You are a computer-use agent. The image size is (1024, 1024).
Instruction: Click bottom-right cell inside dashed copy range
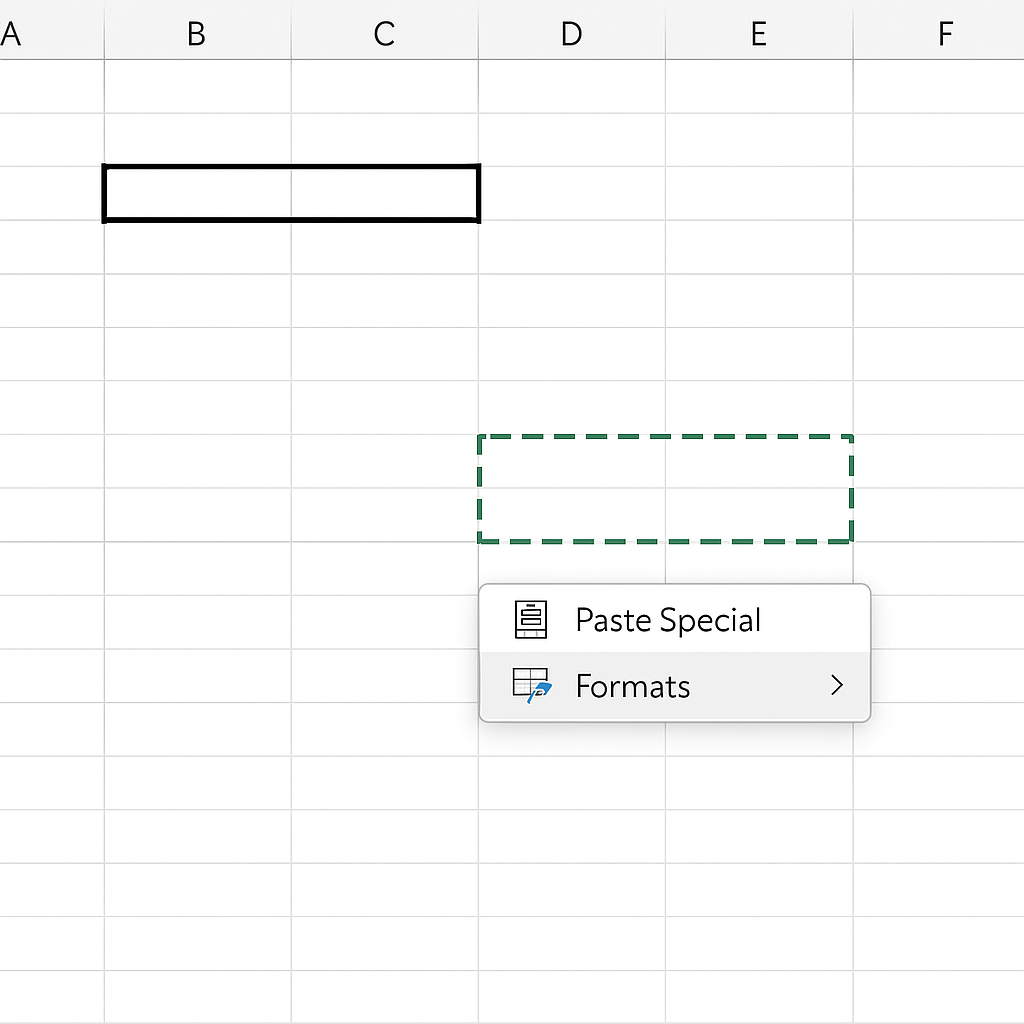[x=759, y=515]
